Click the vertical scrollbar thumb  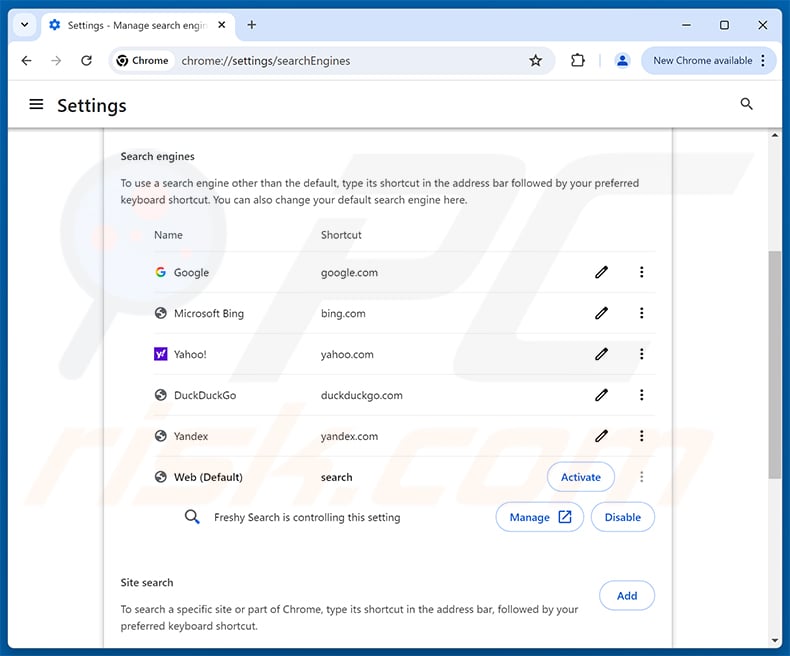pos(774,364)
